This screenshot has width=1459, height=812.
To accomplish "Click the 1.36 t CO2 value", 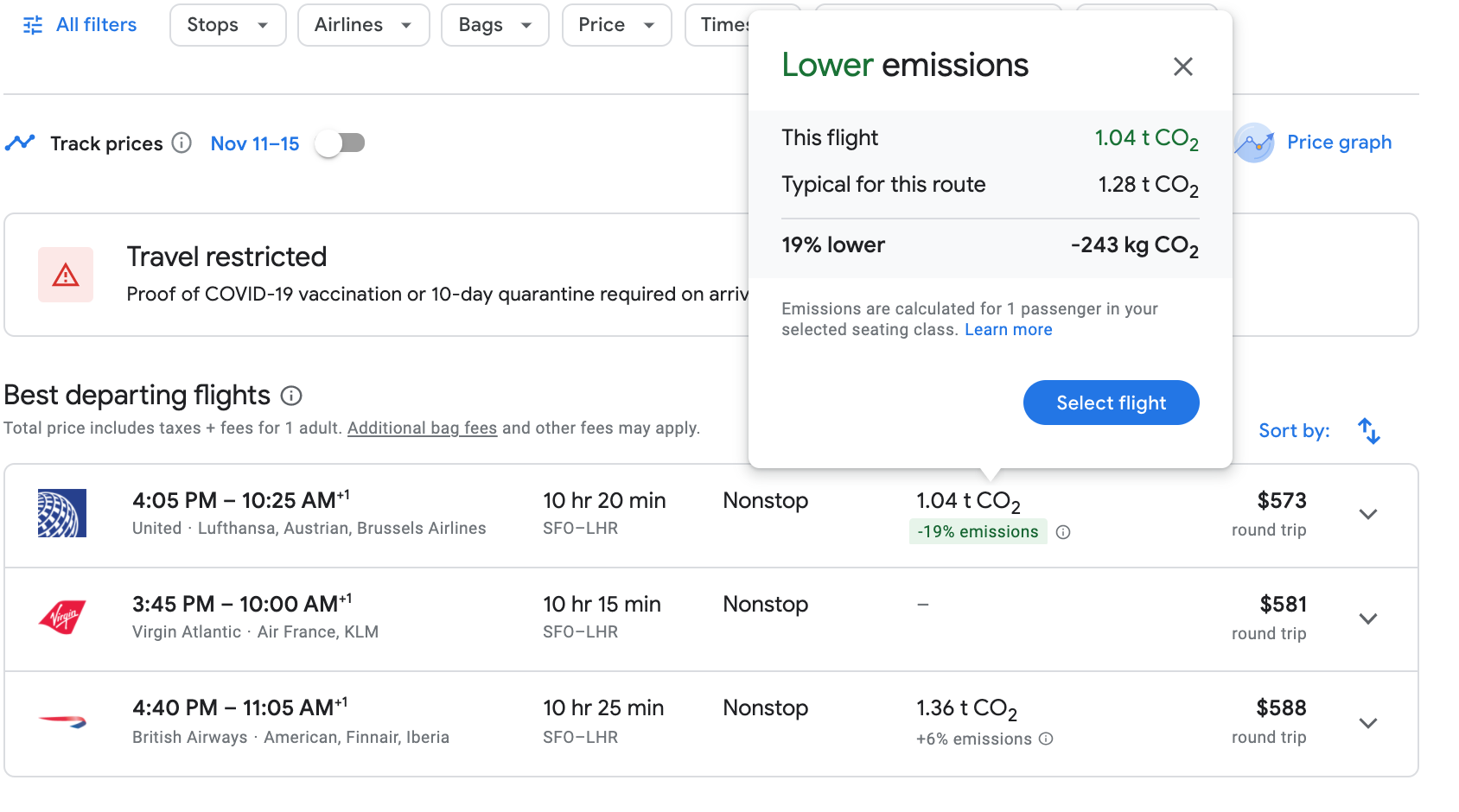I will tap(967, 709).
